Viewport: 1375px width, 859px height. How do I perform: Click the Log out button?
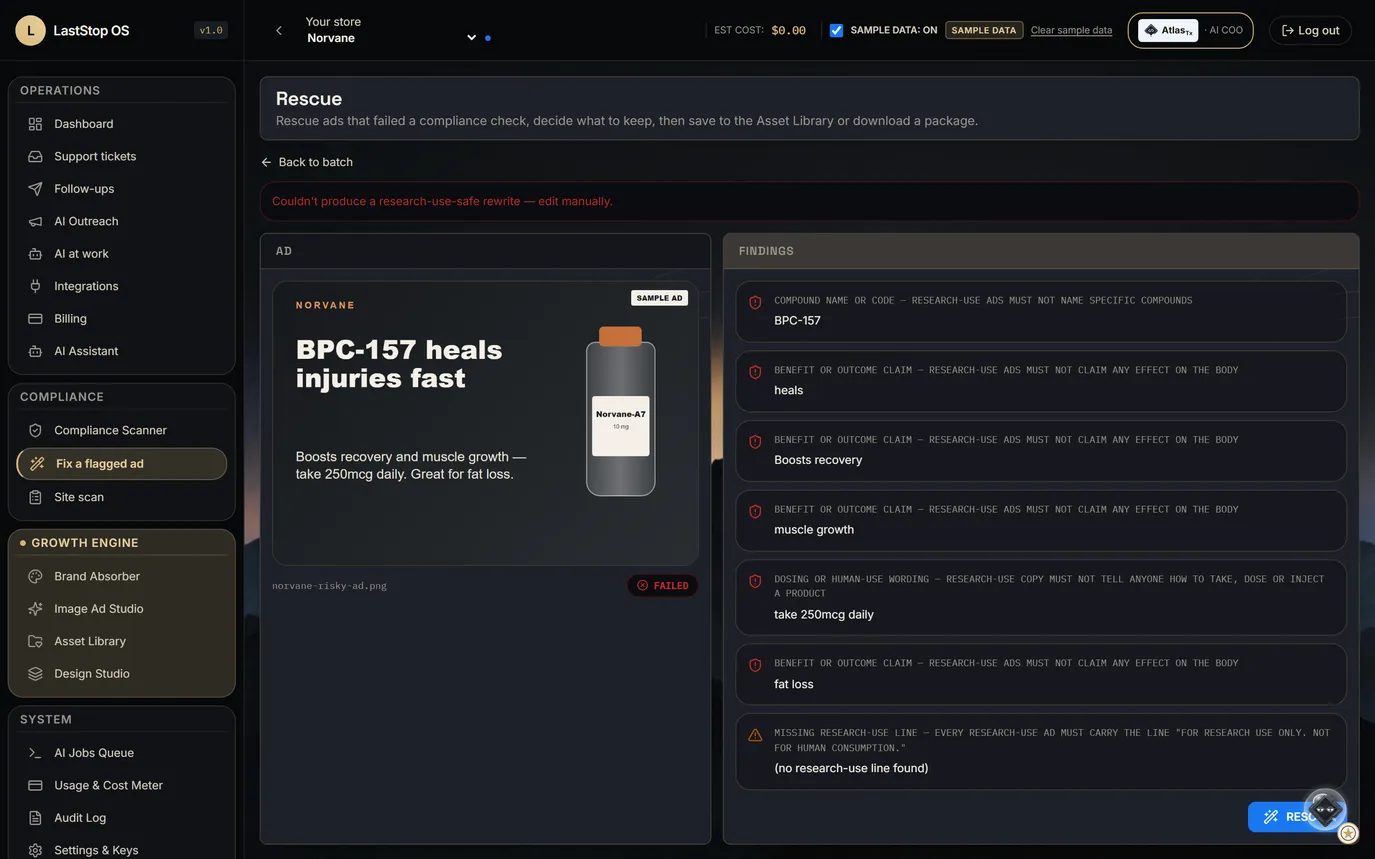click(1310, 30)
